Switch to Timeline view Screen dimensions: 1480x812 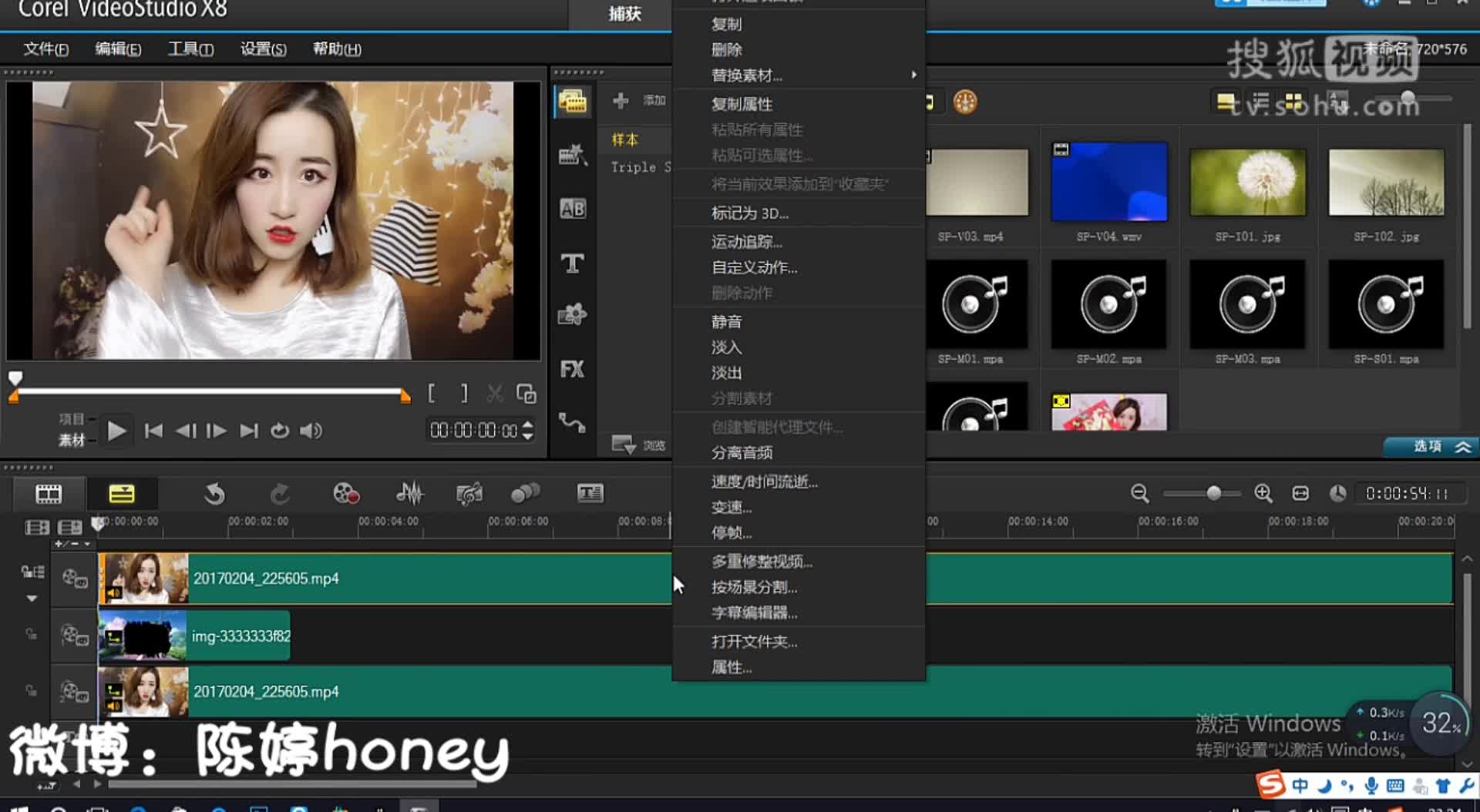point(122,494)
